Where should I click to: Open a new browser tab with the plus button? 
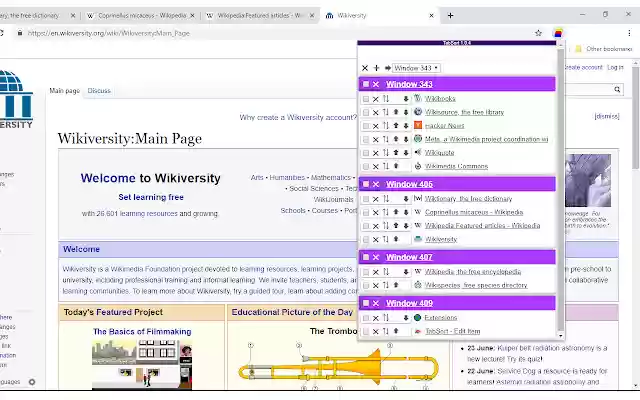coord(450,16)
